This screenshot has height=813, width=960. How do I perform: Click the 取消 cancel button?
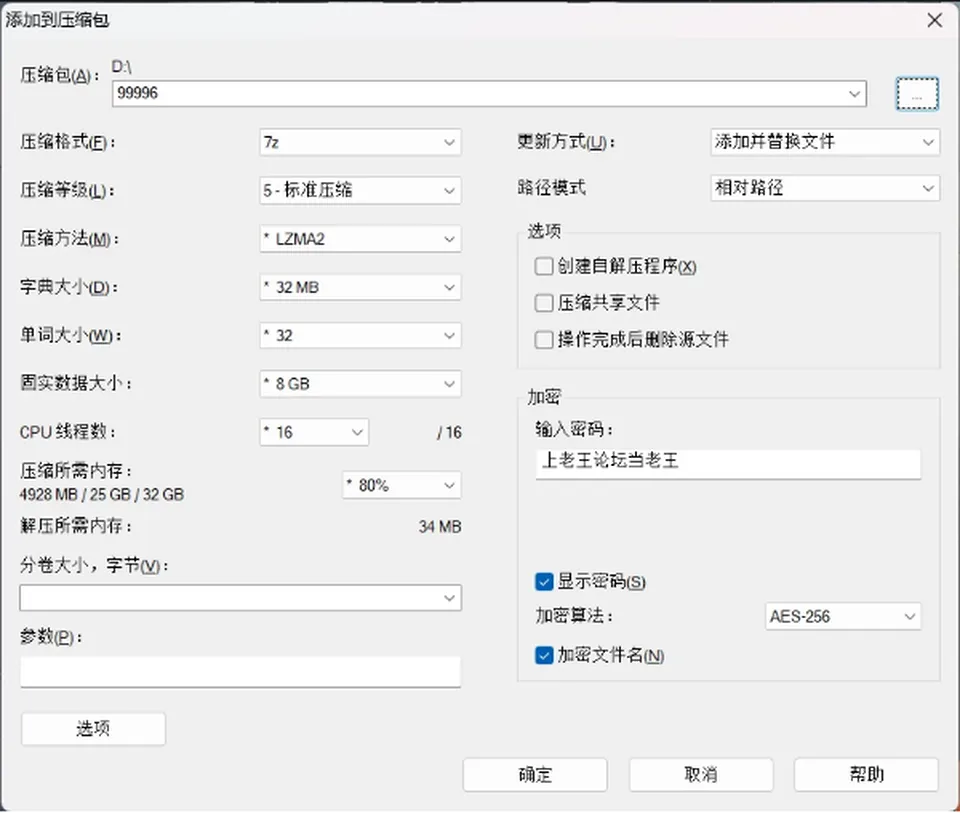pyautogui.click(x=701, y=774)
